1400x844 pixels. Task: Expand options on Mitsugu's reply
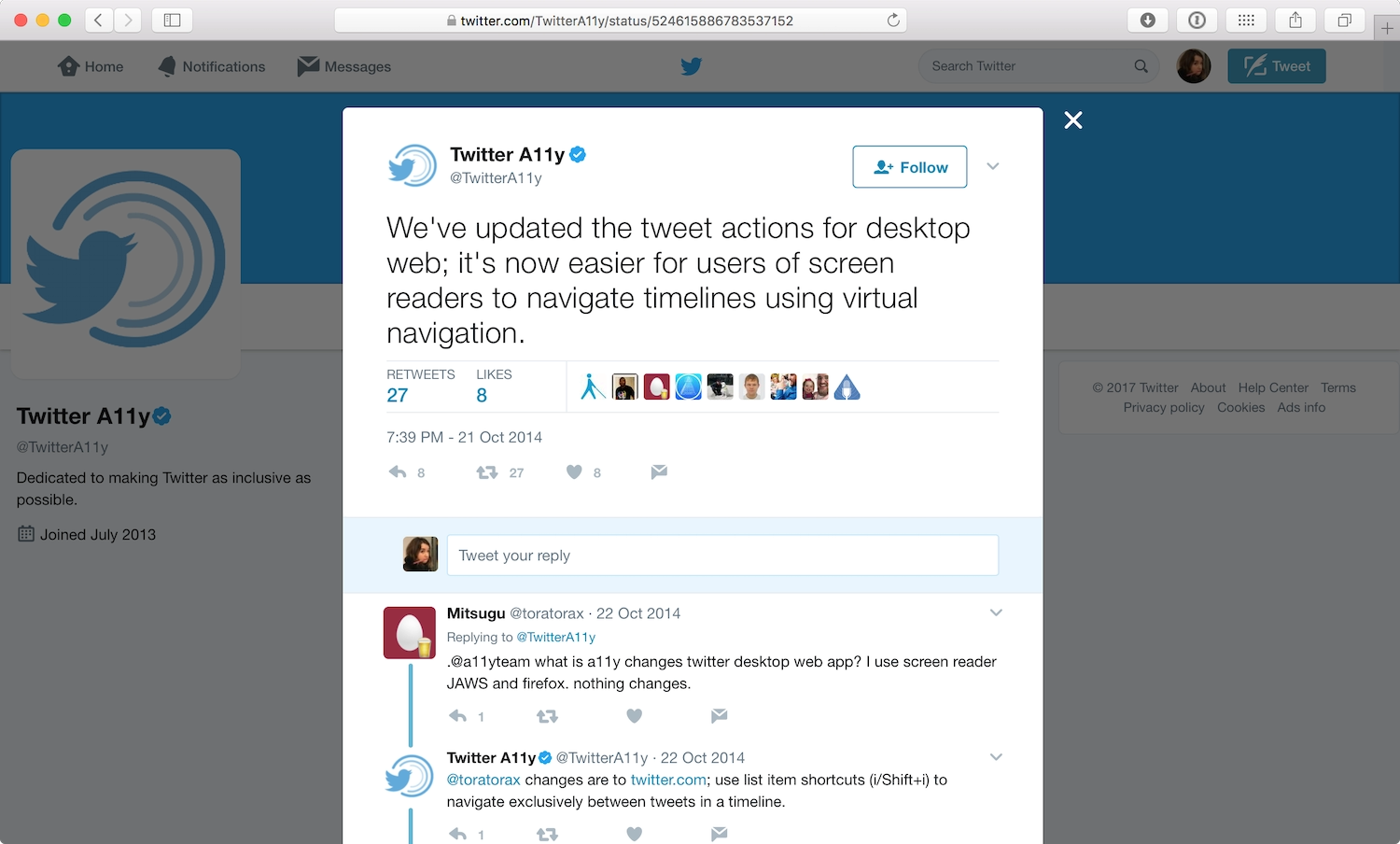tap(996, 612)
